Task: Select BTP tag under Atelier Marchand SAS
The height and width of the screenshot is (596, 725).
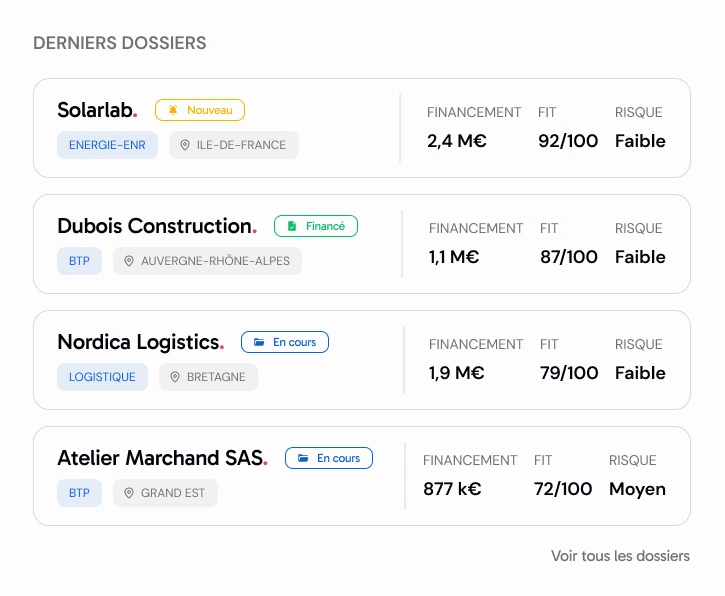Action: coord(80,493)
